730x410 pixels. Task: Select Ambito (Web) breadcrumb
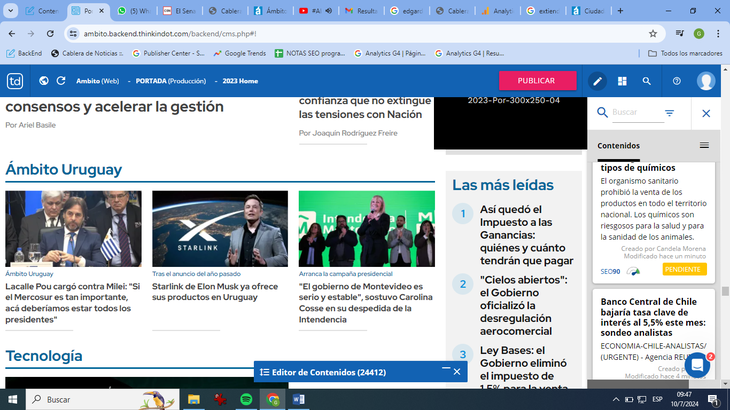[98, 81]
